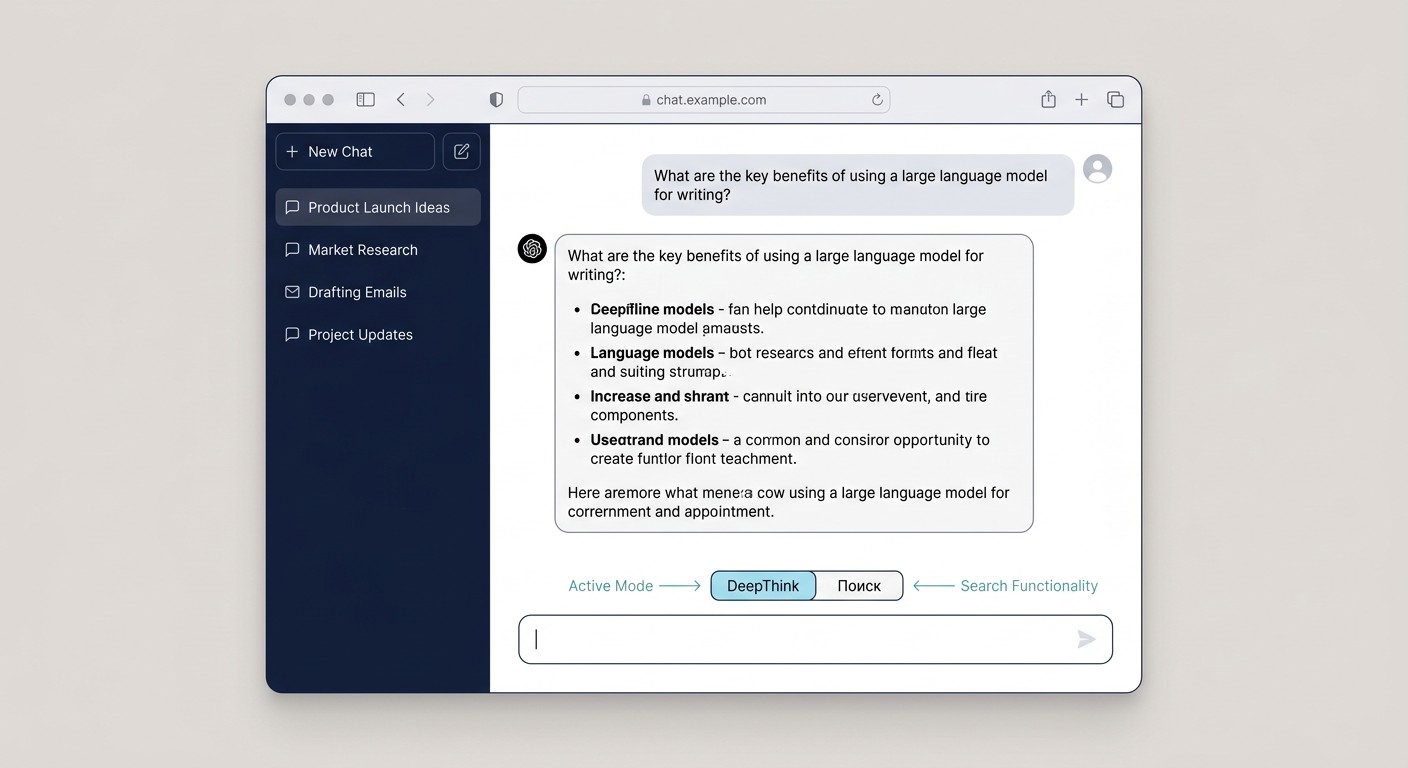Click the user avatar icon

coord(1098,169)
